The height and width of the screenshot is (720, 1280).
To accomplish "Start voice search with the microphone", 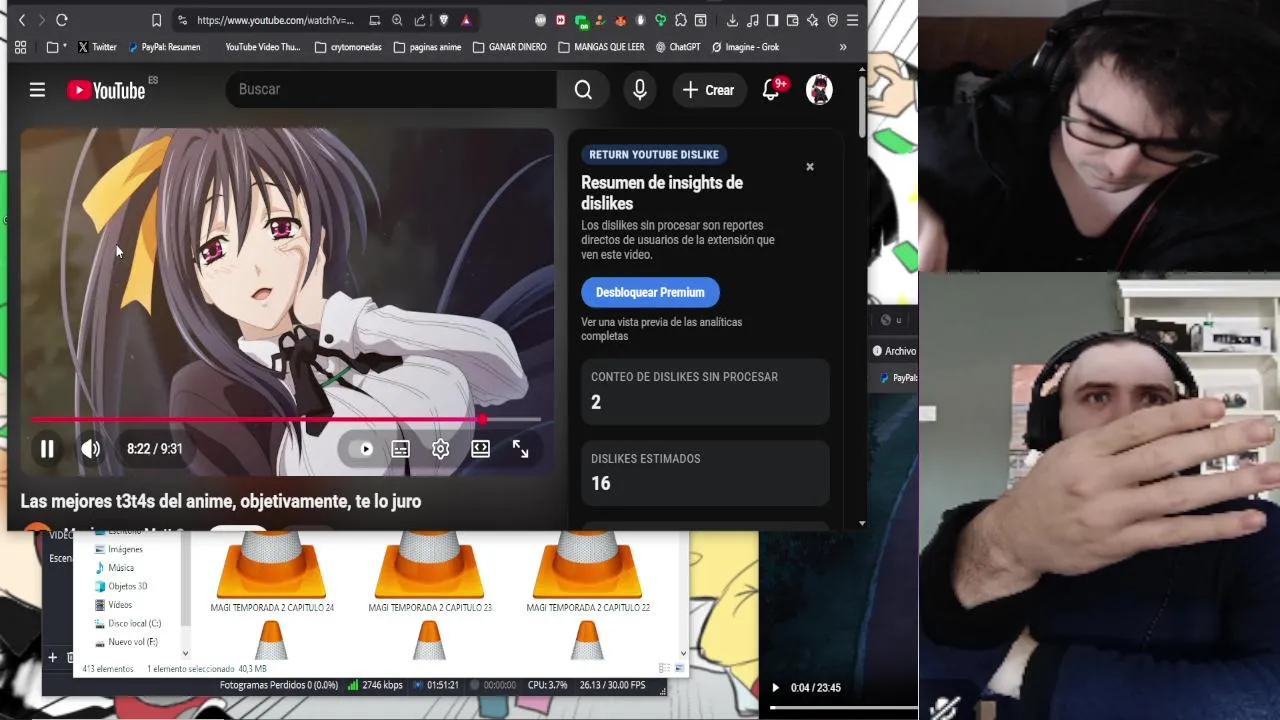I will pos(640,90).
